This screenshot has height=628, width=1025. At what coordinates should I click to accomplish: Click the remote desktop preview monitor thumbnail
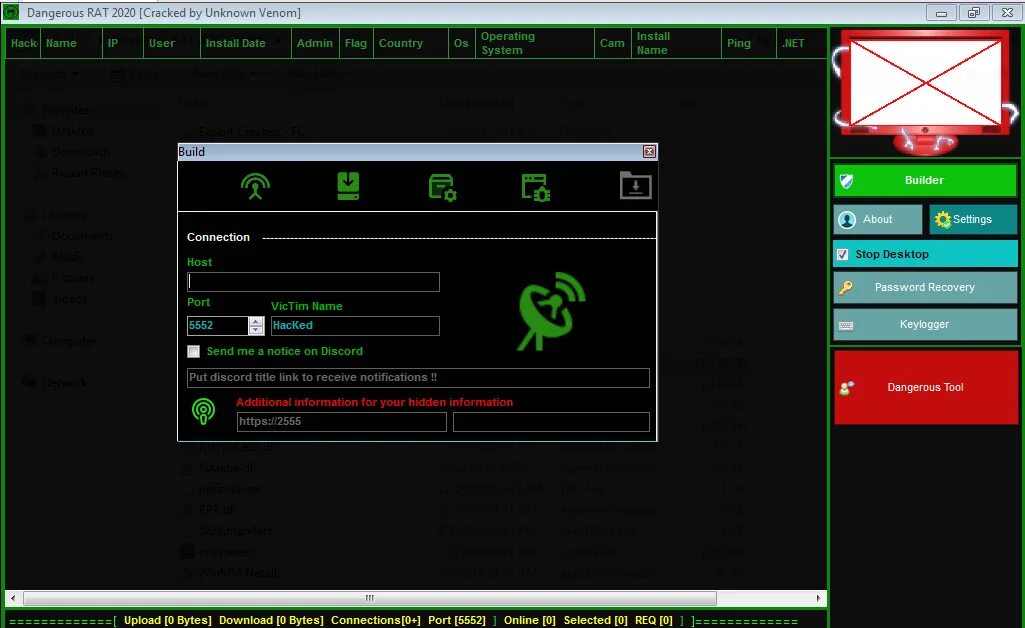tap(925, 83)
